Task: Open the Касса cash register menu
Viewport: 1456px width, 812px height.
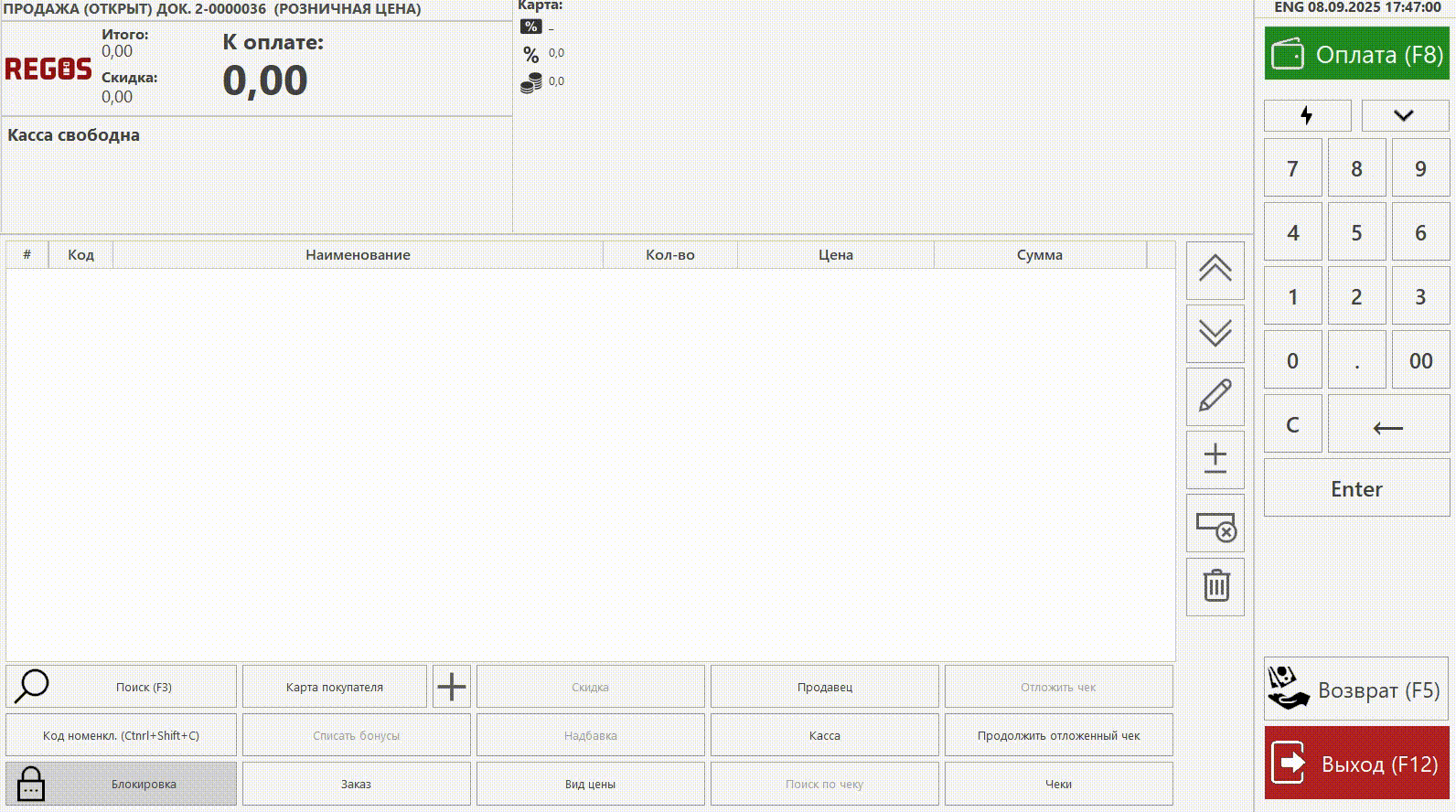Action: point(824,735)
